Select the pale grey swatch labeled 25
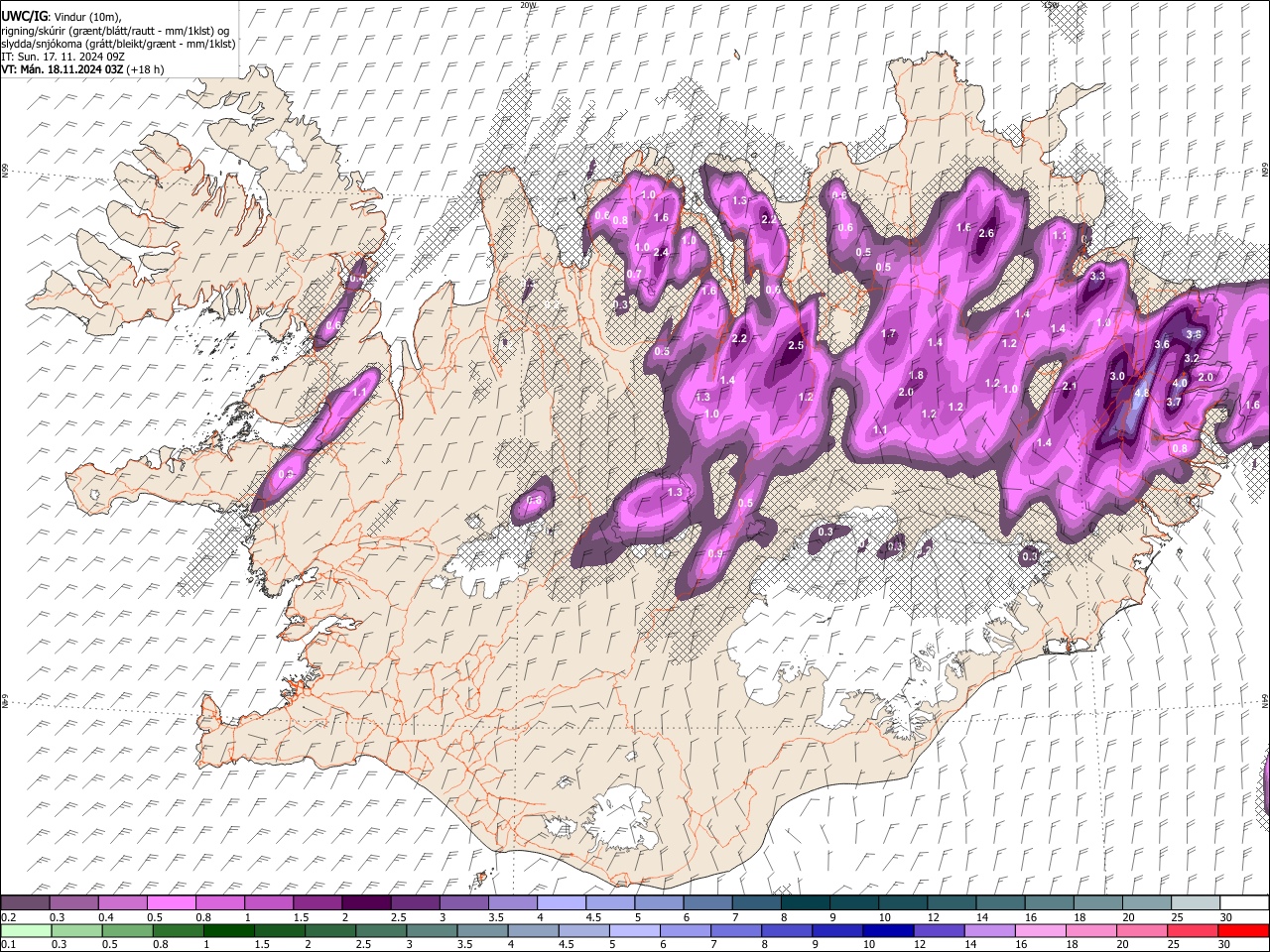This screenshot has height=952, width=1270. [1196, 902]
